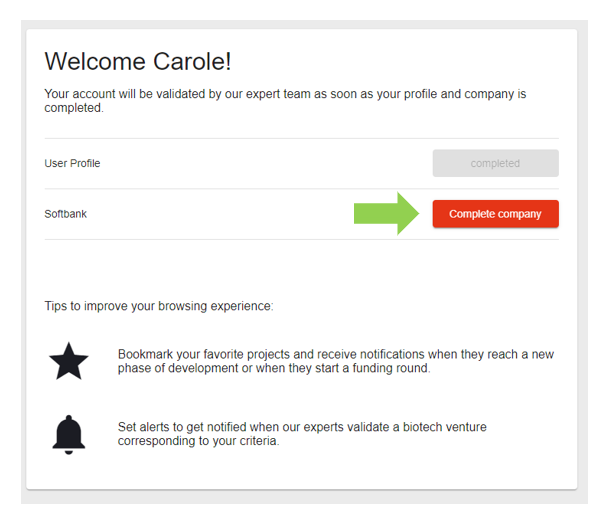Click the greyed-out completed button
This screenshot has height=519, width=610.
495,163
